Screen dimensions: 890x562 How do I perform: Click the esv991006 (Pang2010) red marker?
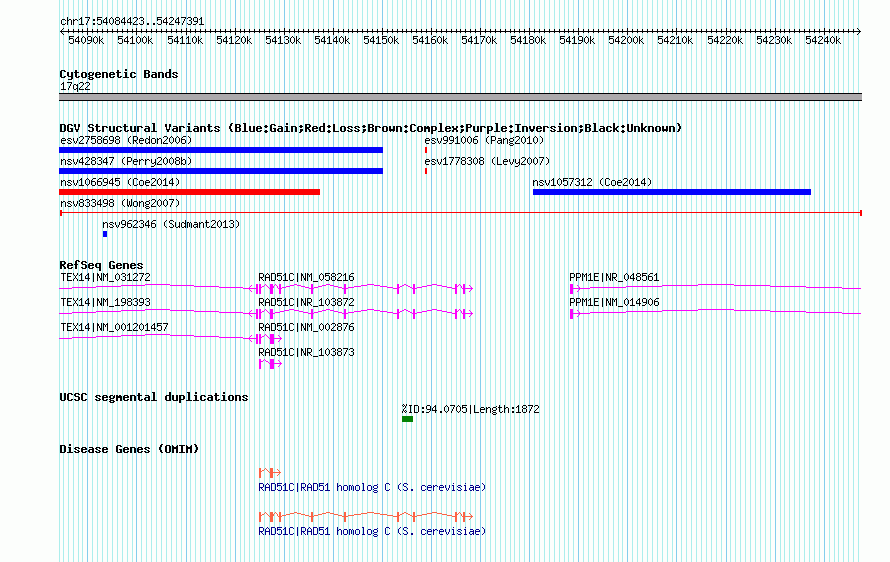426,150
